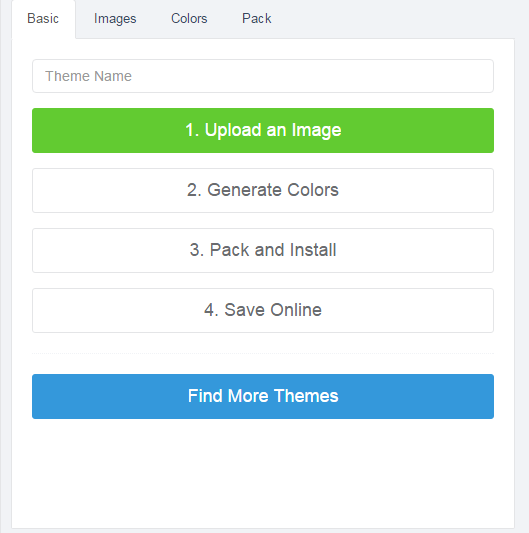The image size is (529, 533).
Task: Click the green Upload an Image button
Action: coord(263,131)
